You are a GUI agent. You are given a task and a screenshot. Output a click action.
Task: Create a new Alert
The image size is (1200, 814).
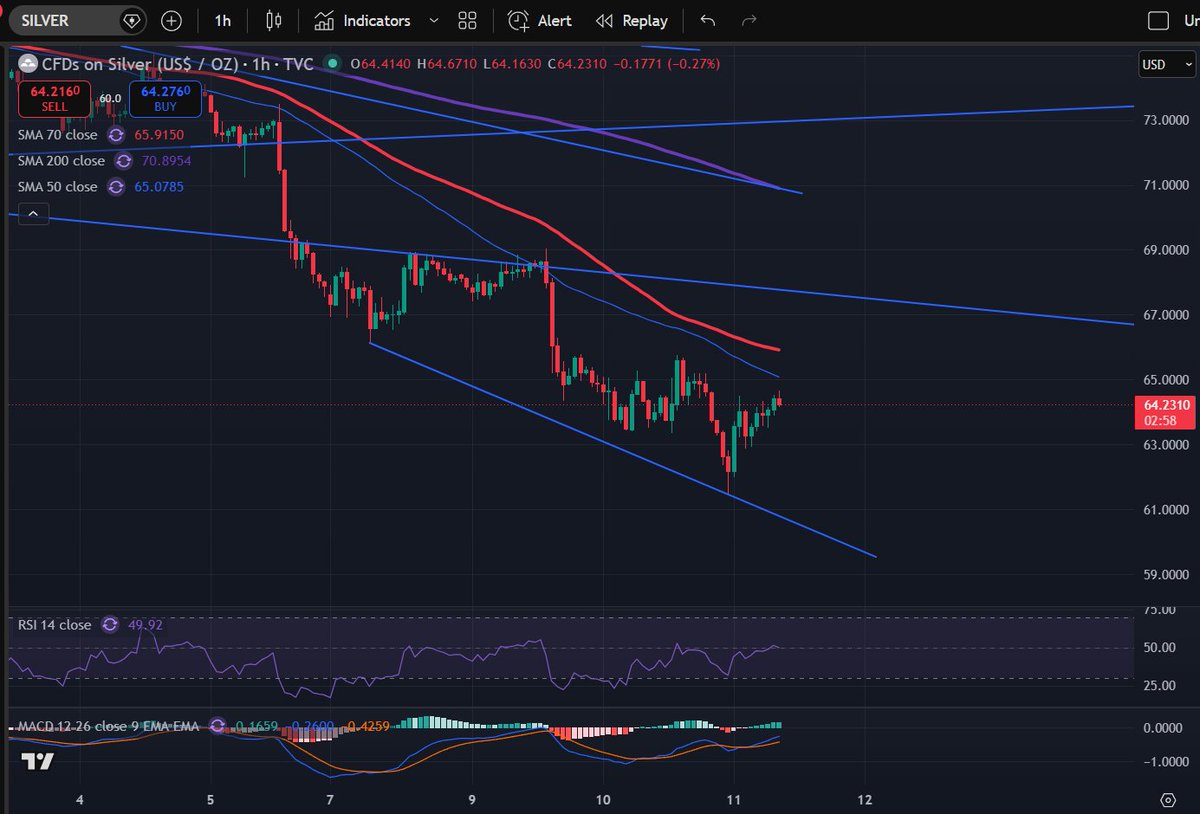click(x=540, y=20)
